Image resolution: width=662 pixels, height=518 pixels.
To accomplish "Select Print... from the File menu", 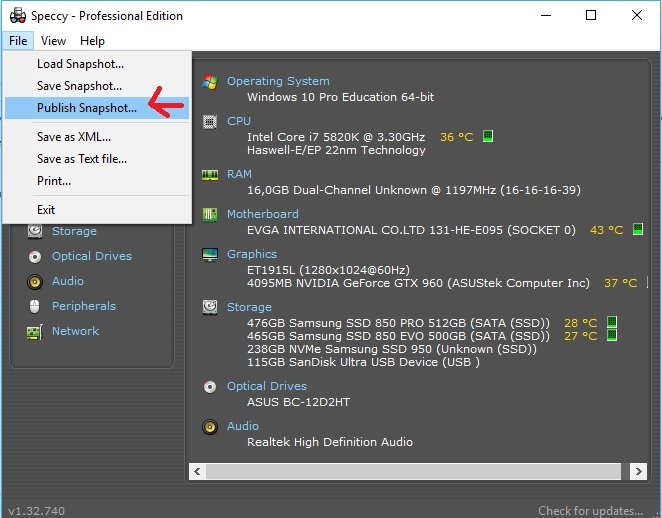I will [x=97, y=181].
